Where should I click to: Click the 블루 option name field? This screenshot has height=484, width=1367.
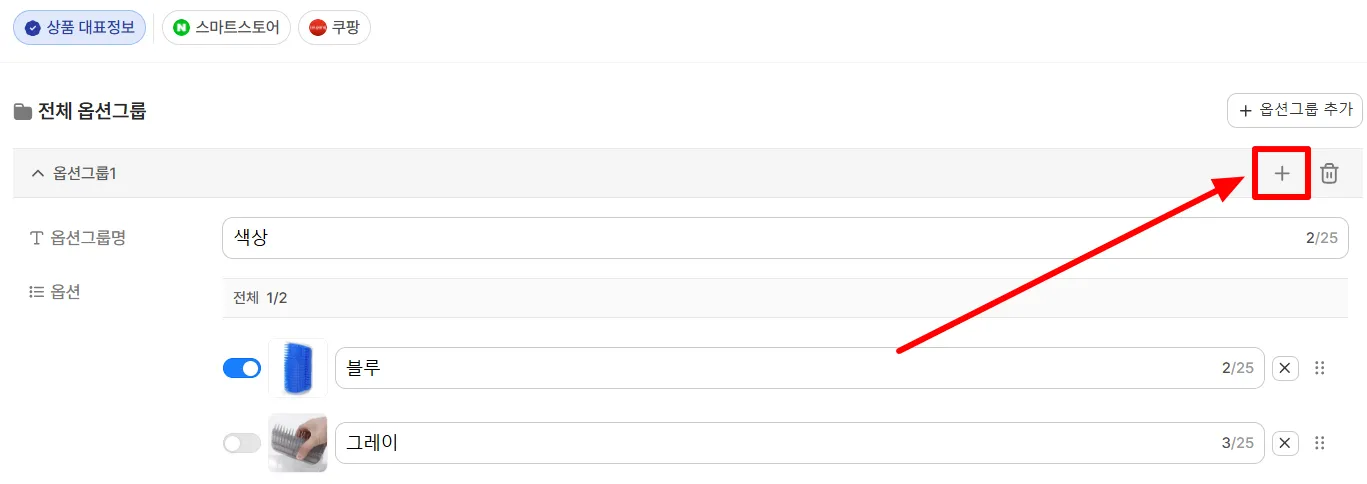tap(800, 368)
